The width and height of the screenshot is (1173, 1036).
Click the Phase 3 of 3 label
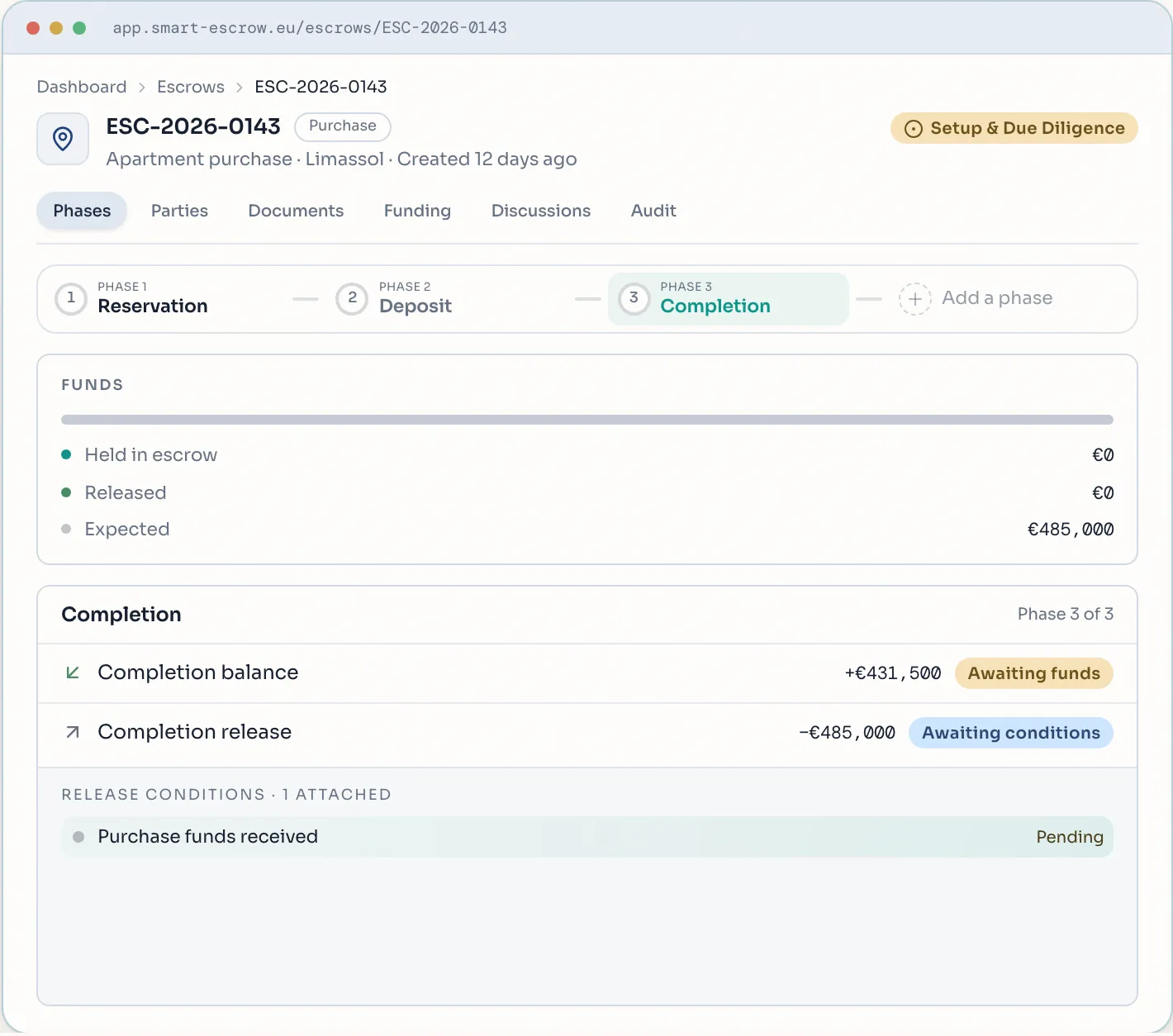coord(1066,614)
